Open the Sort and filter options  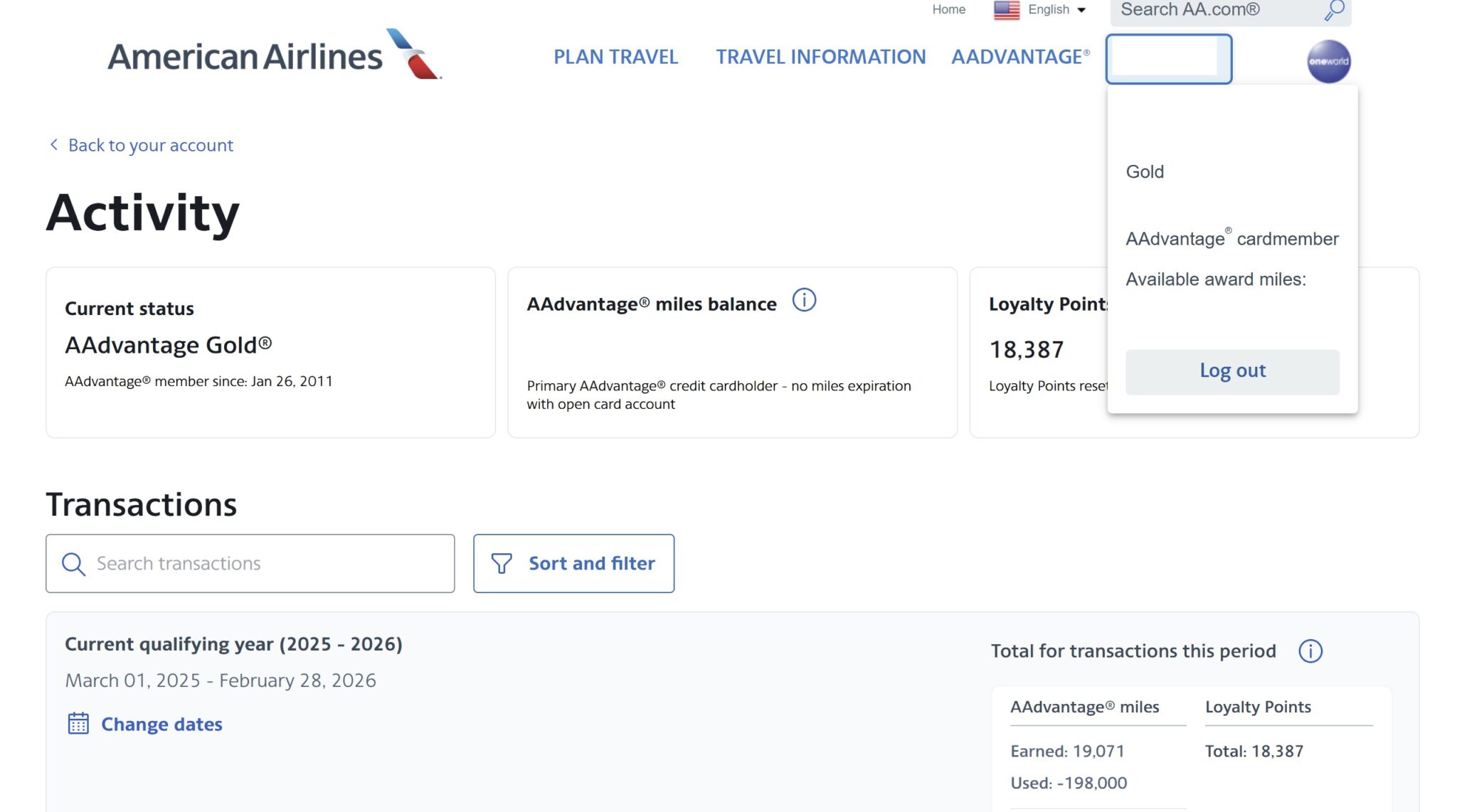[573, 564]
